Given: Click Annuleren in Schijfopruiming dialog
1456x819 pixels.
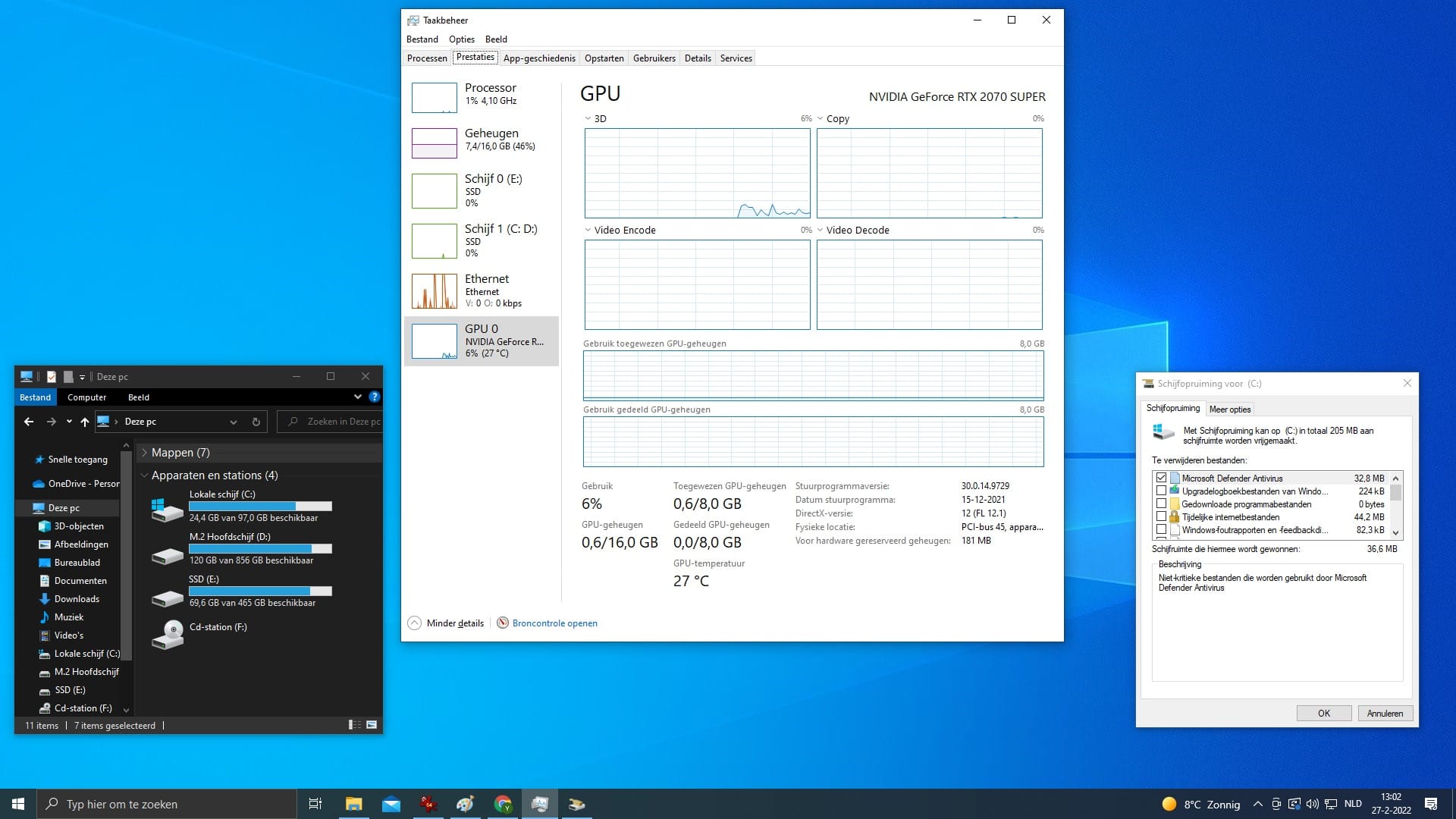Looking at the screenshot, I should (1385, 713).
